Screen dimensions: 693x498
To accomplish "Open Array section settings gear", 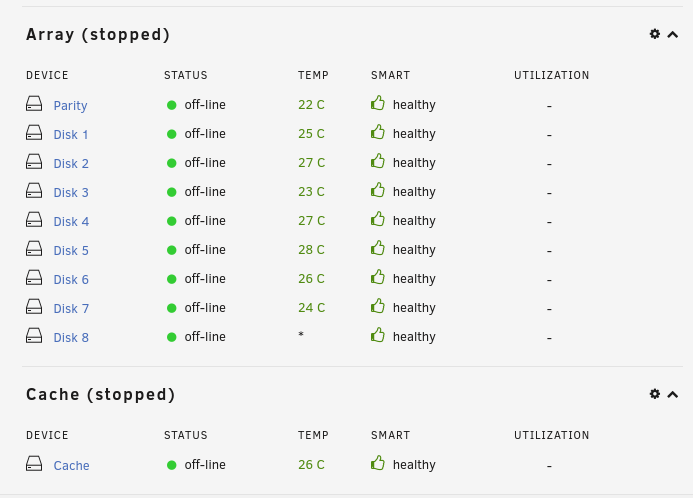I will tap(655, 34).
